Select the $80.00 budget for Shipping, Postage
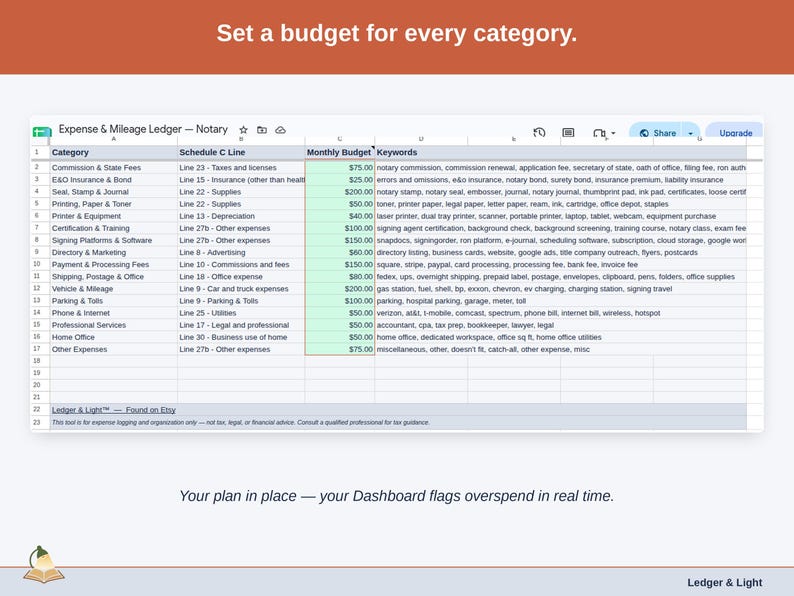Screen dimensions: 794x596 click(340, 277)
